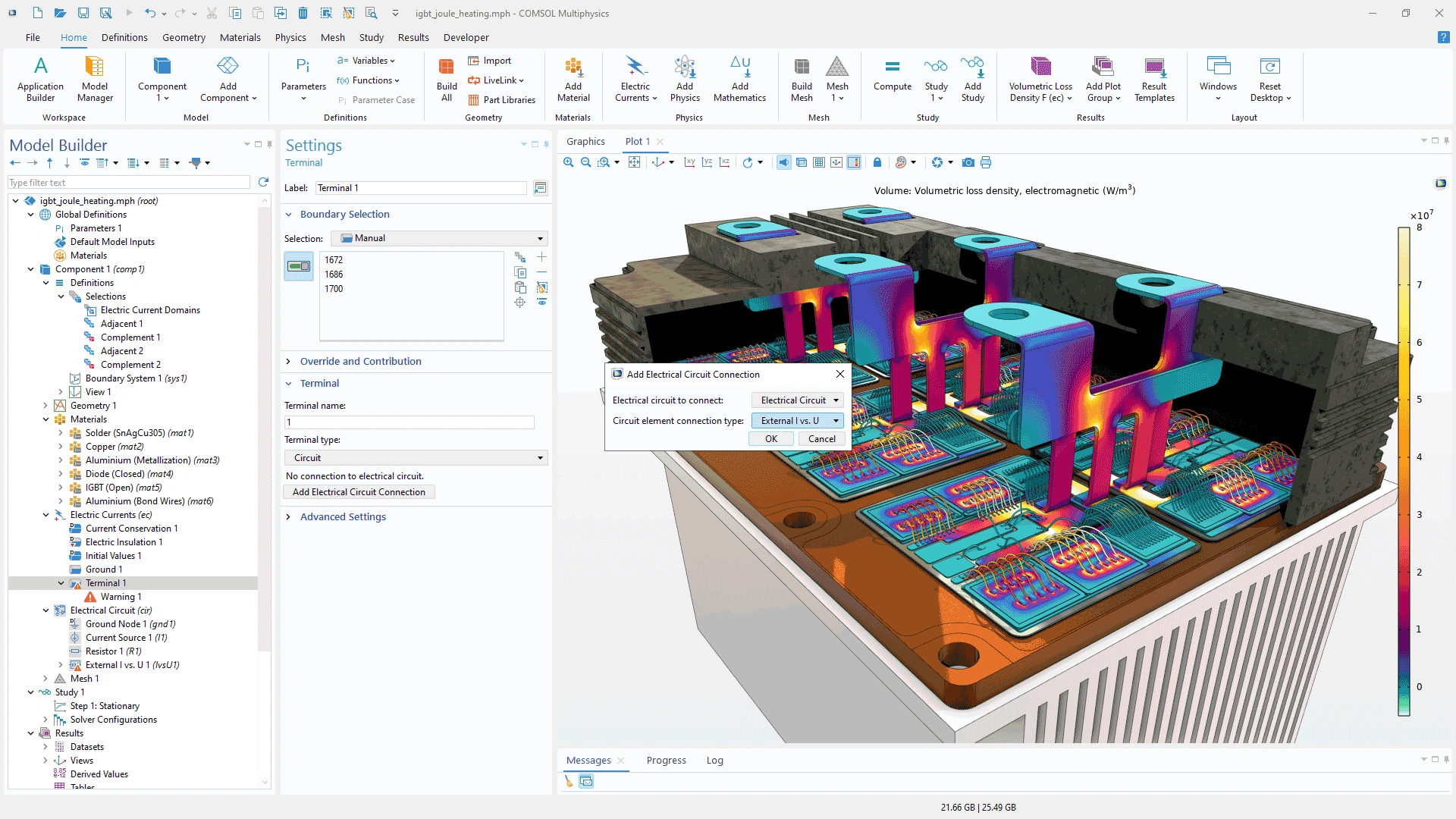Open Circuit element connection type dropdown

797,421
